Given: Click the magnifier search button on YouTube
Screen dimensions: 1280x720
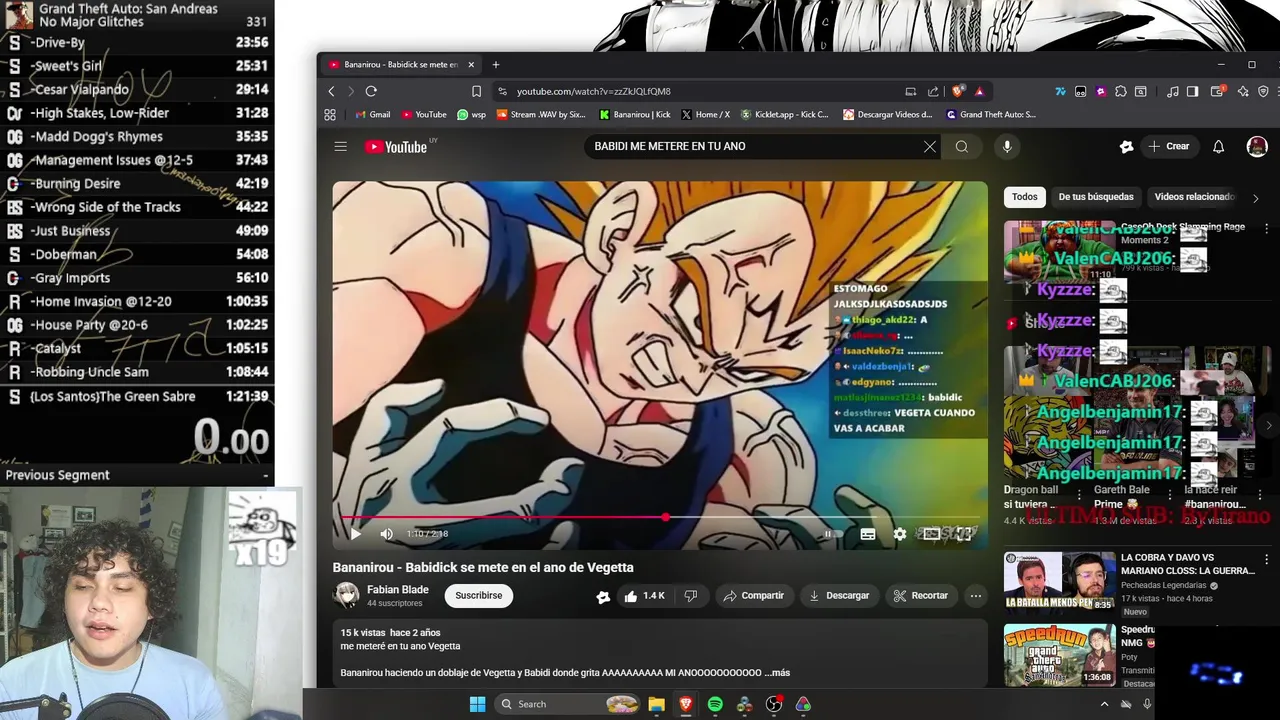Looking at the screenshot, I should click(x=961, y=146).
